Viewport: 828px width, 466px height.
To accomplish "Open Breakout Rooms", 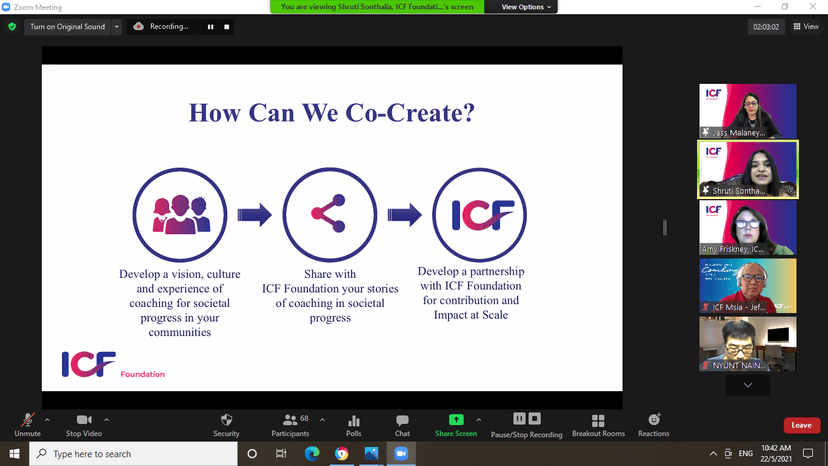I will 598,425.
